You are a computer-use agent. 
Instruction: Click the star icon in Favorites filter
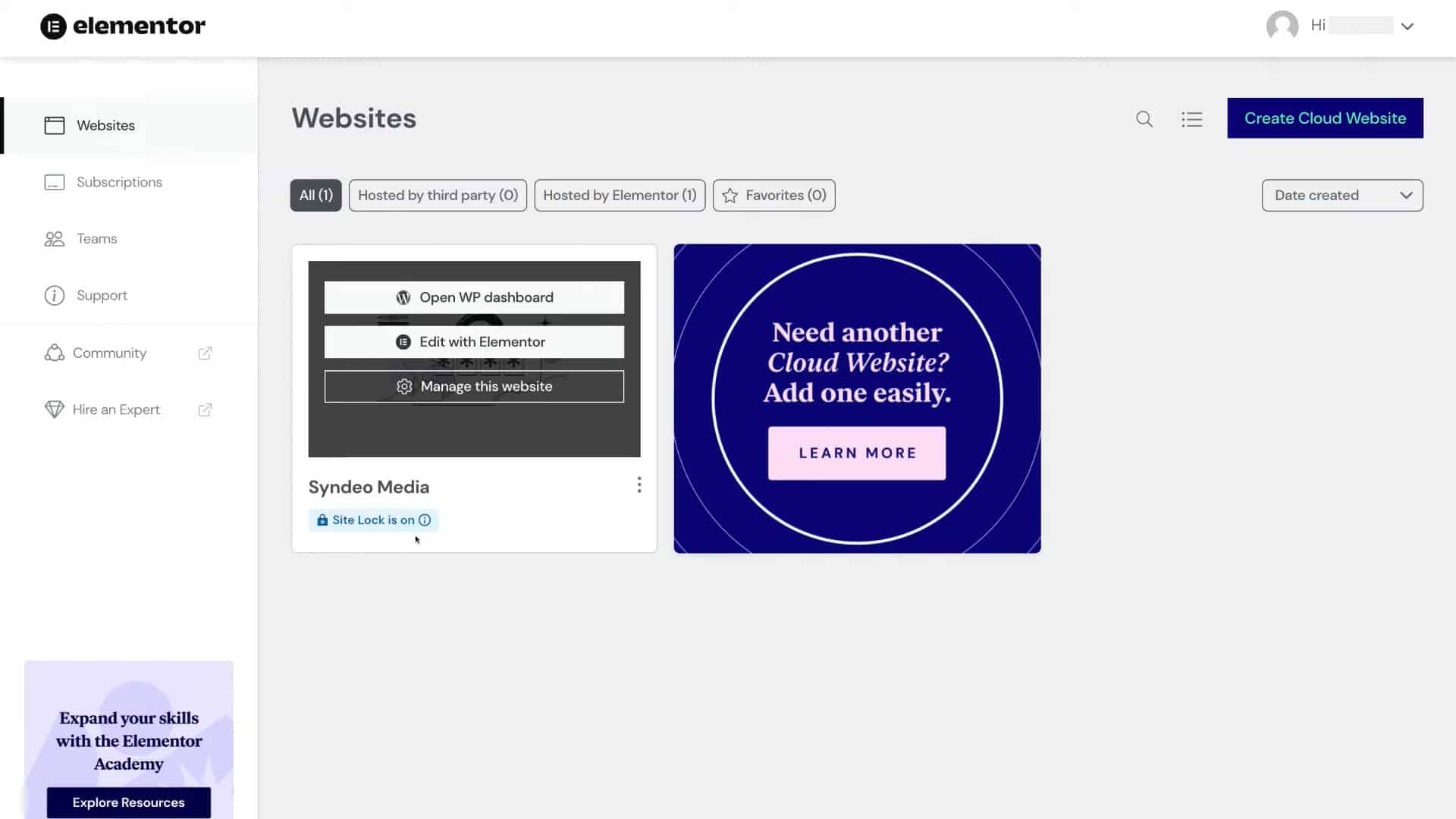point(730,196)
